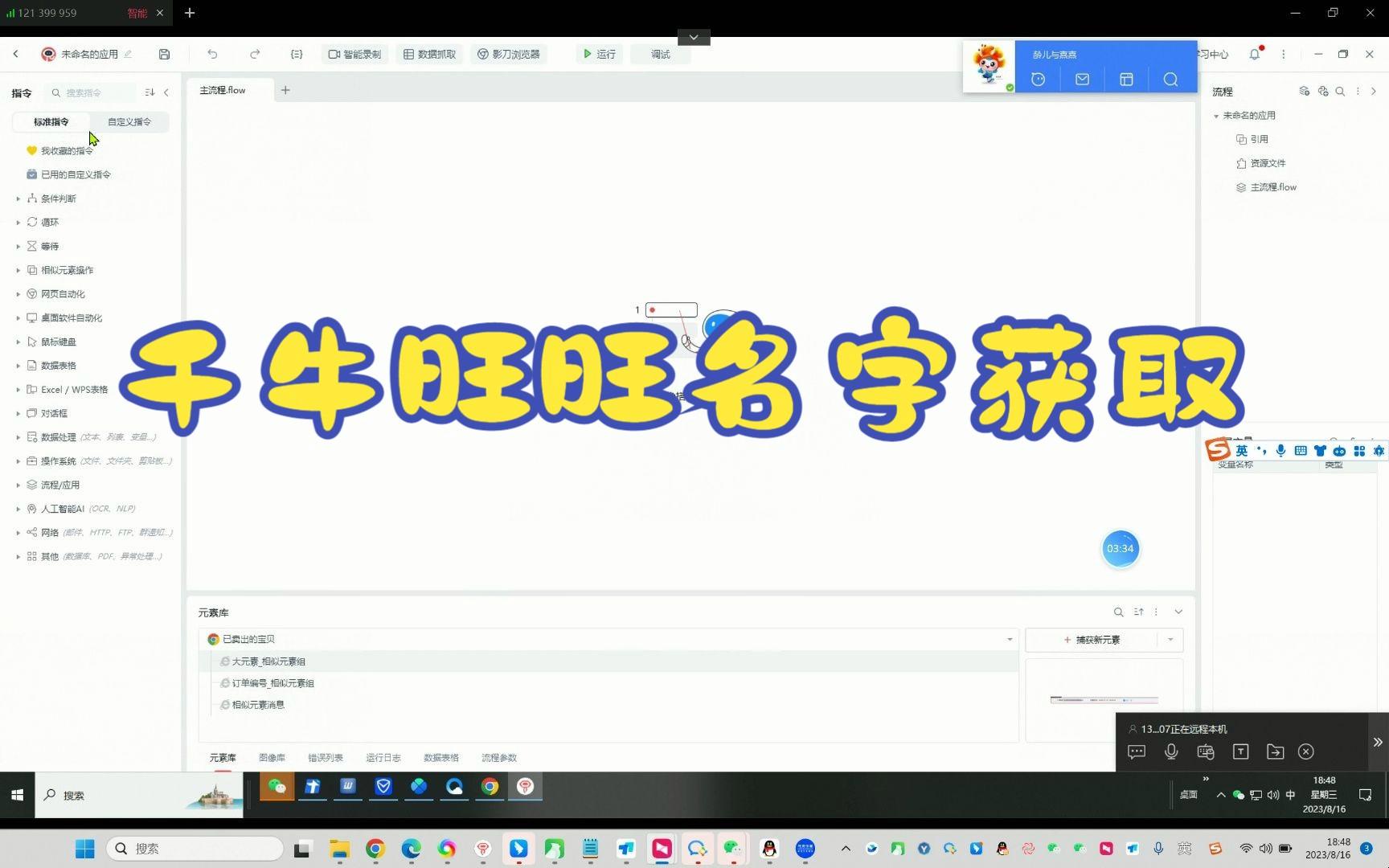Open the variables braces icon
Screen dimensions: 1389x868
[297, 54]
